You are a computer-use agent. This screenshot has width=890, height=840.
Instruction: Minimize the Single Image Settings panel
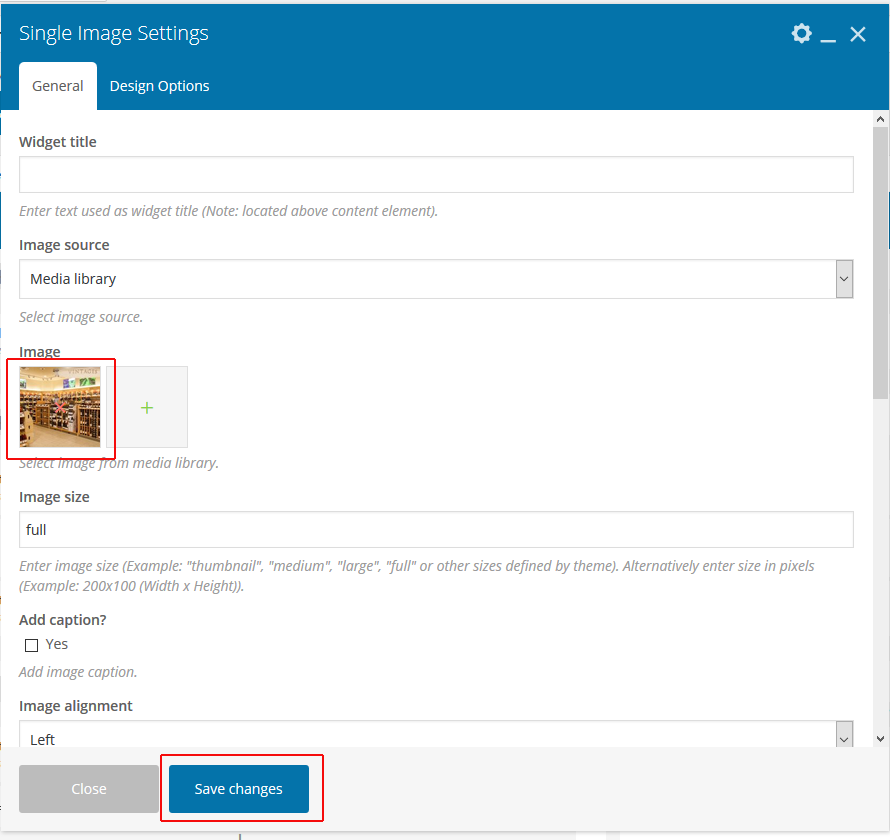click(828, 36)
